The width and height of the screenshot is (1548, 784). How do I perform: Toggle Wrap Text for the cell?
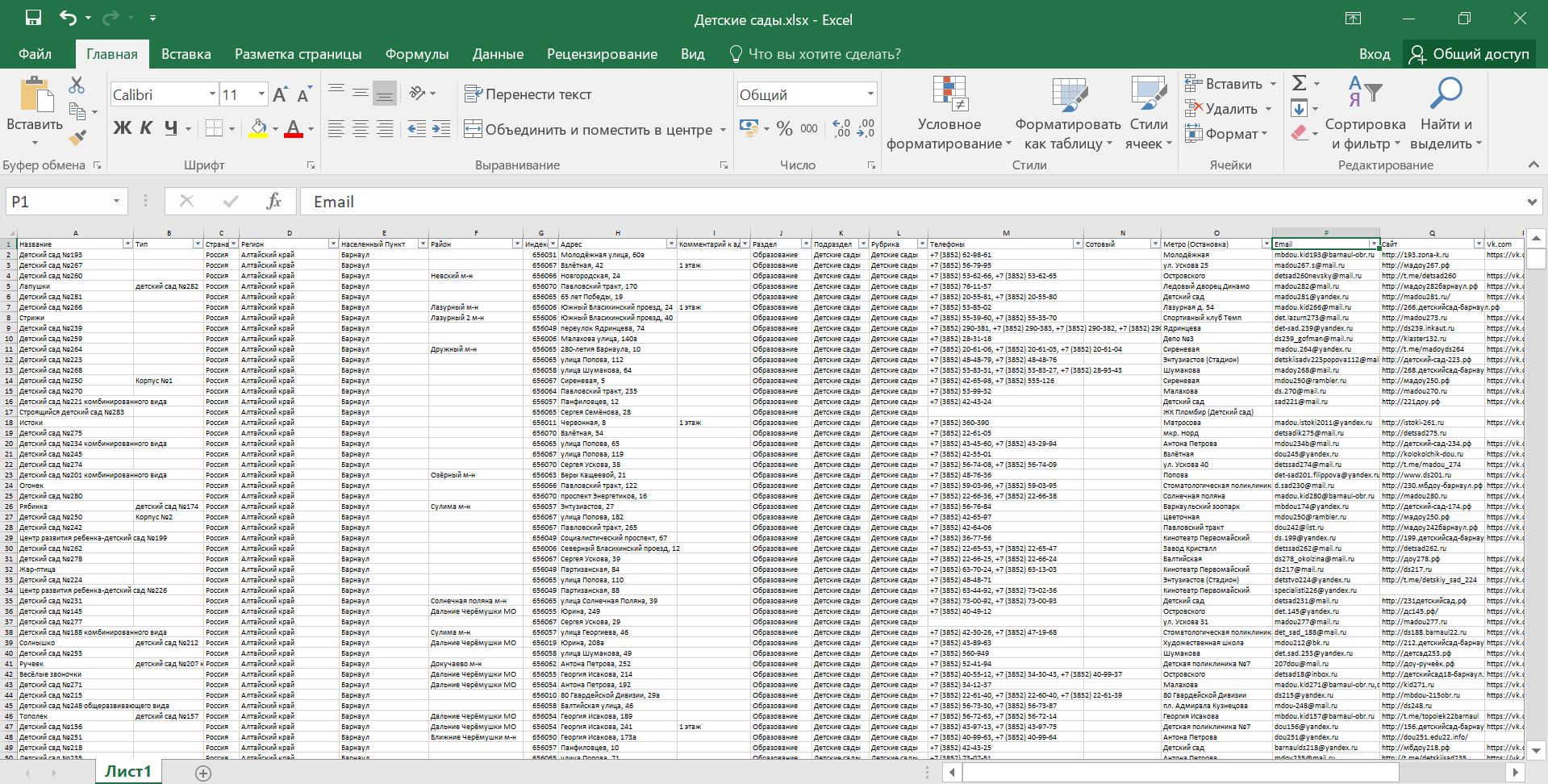tap(528, 94)
